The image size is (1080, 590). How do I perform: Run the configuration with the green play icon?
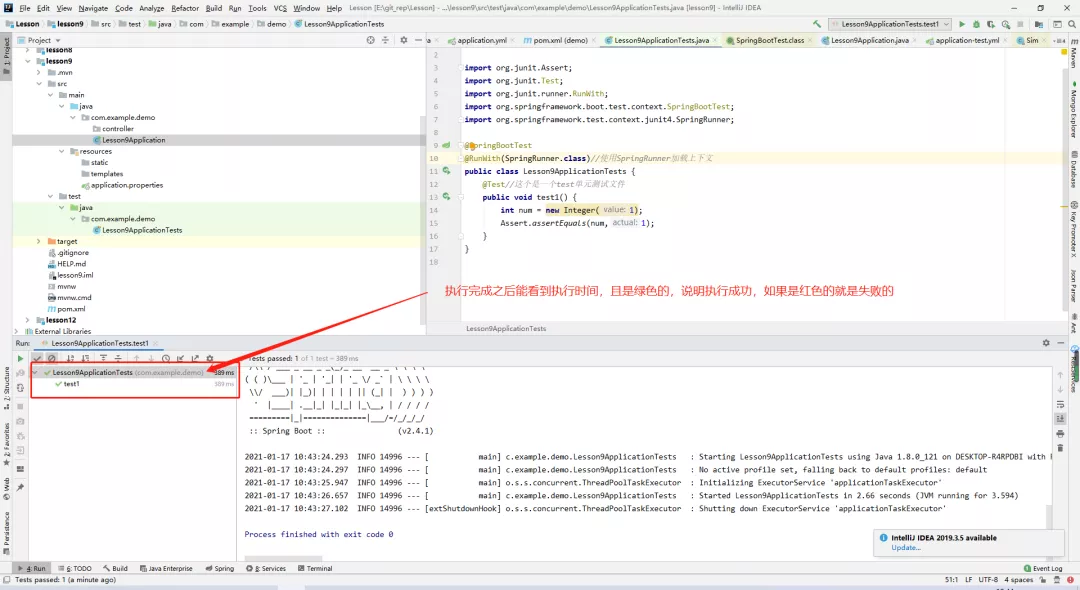point(962,24)
